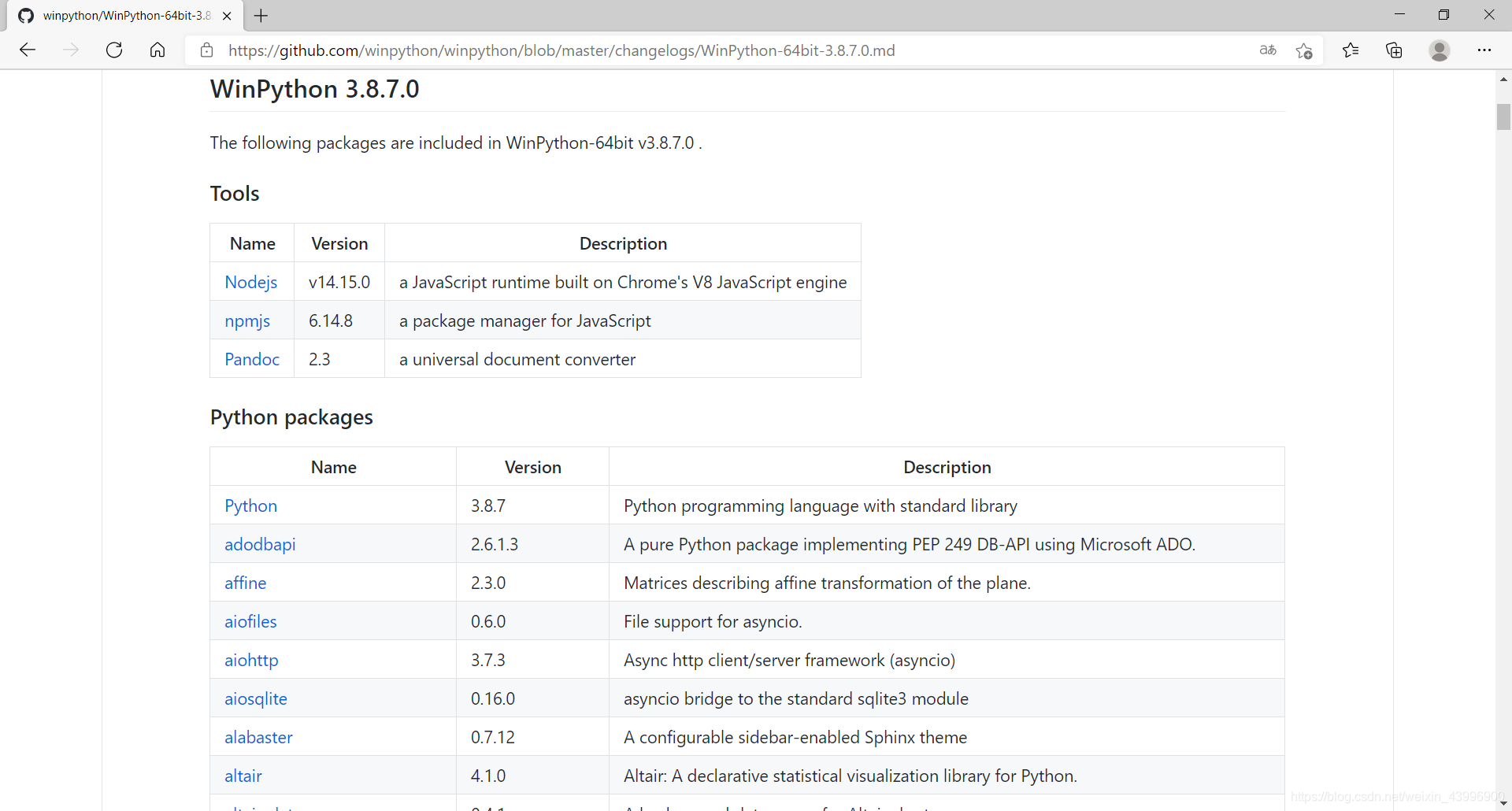Select npmjs version 6.14.8 cell
This screenshot has width=1512, height=811.
click(339, 320)
